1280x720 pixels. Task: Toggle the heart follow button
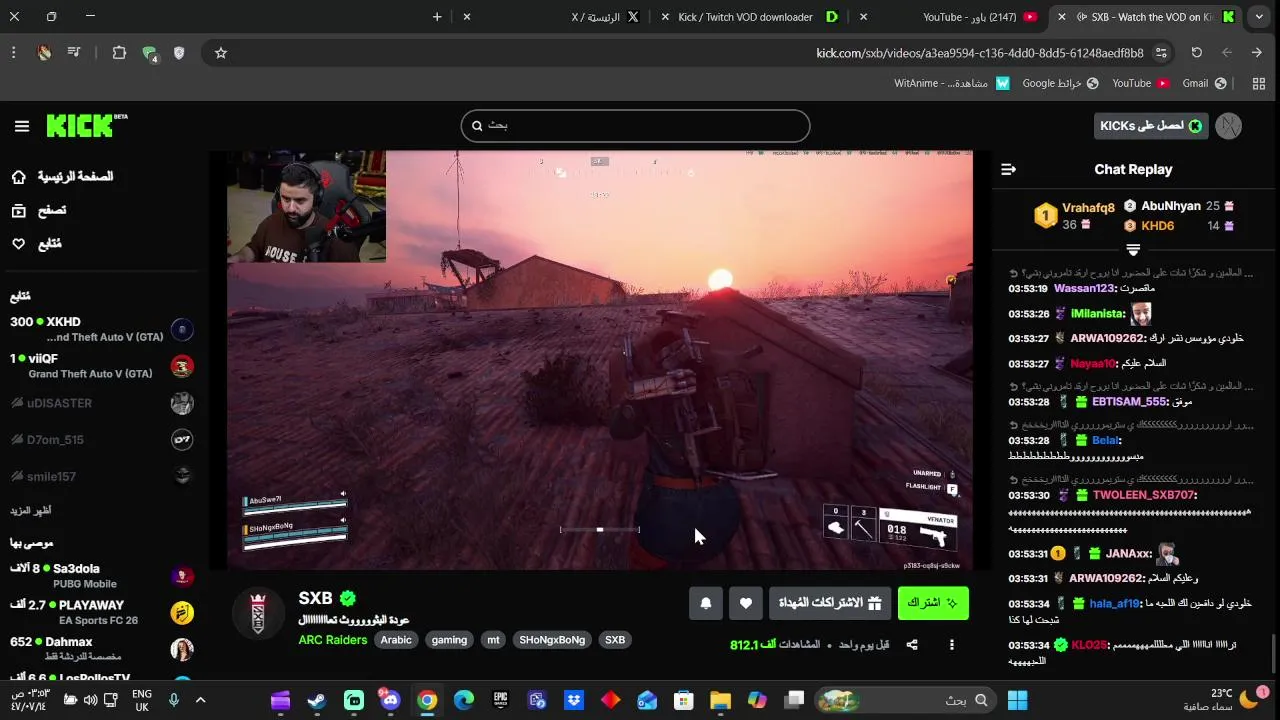(745, 603)
